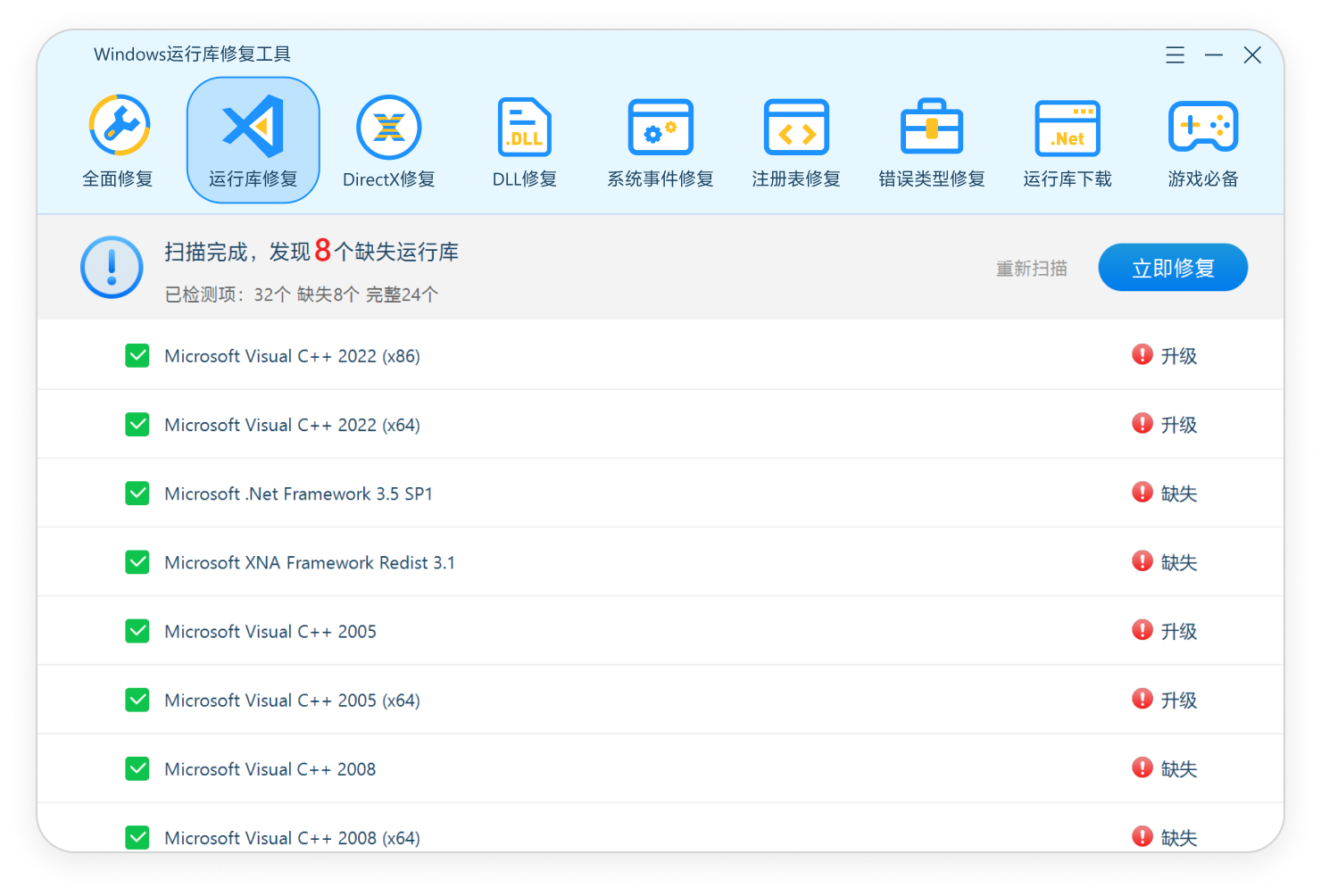1321x896 pixels.
Task: Click the 重新扫描 link
Action: coord(1032,268)
